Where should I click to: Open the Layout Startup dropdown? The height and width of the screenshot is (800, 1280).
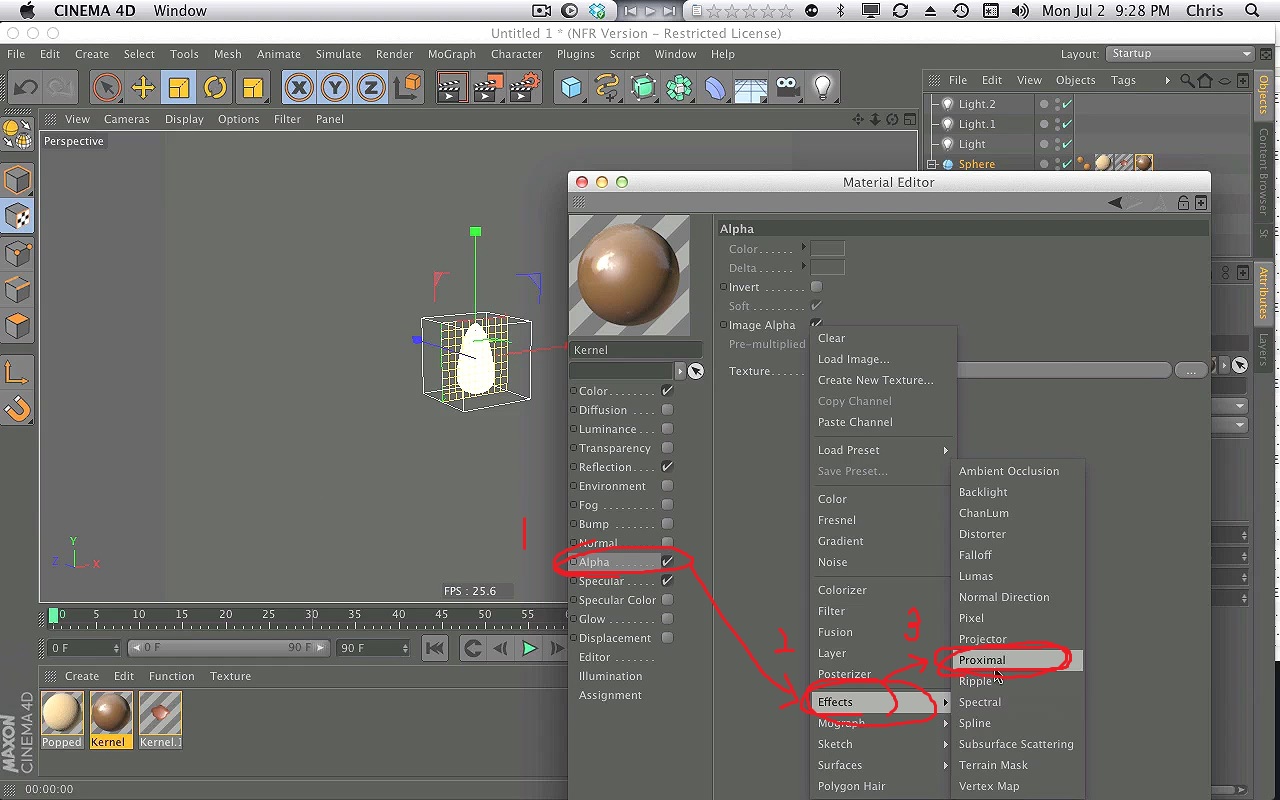[x=1180, y=54]
